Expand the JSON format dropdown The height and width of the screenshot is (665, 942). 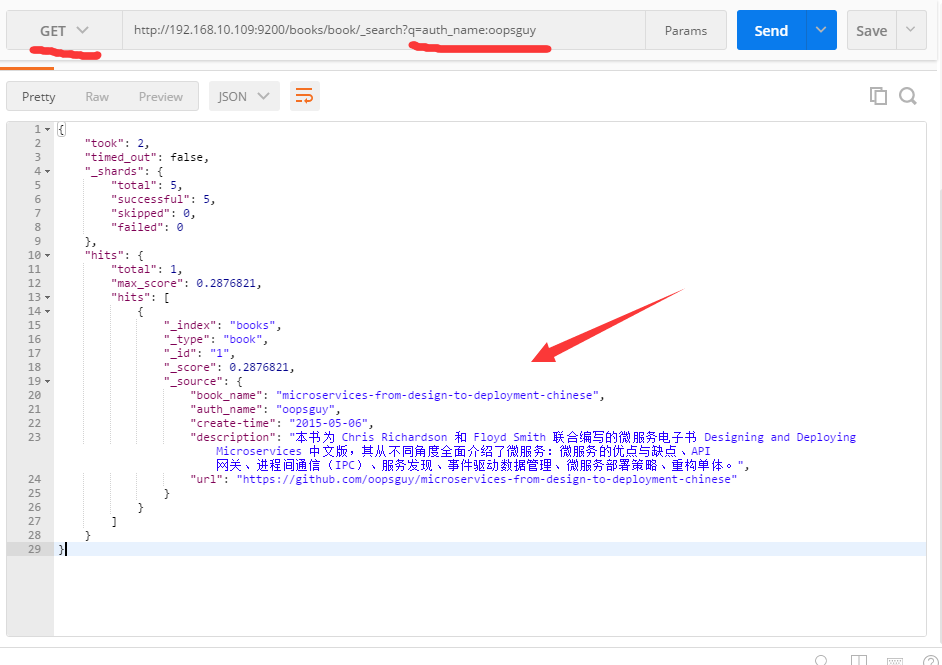point(243,96)
